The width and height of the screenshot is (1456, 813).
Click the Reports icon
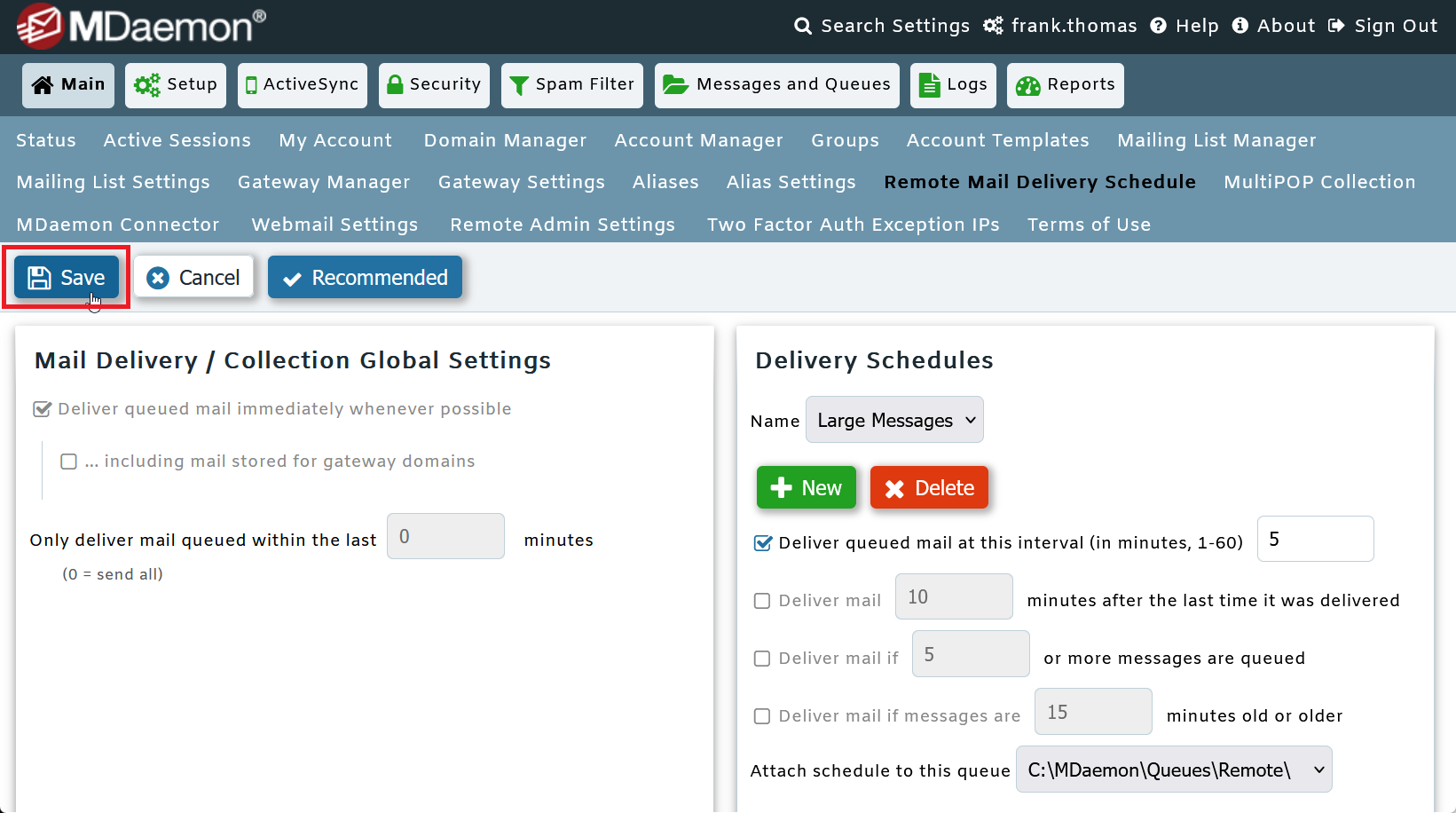pyautogui.click(x=1027, y=85)
